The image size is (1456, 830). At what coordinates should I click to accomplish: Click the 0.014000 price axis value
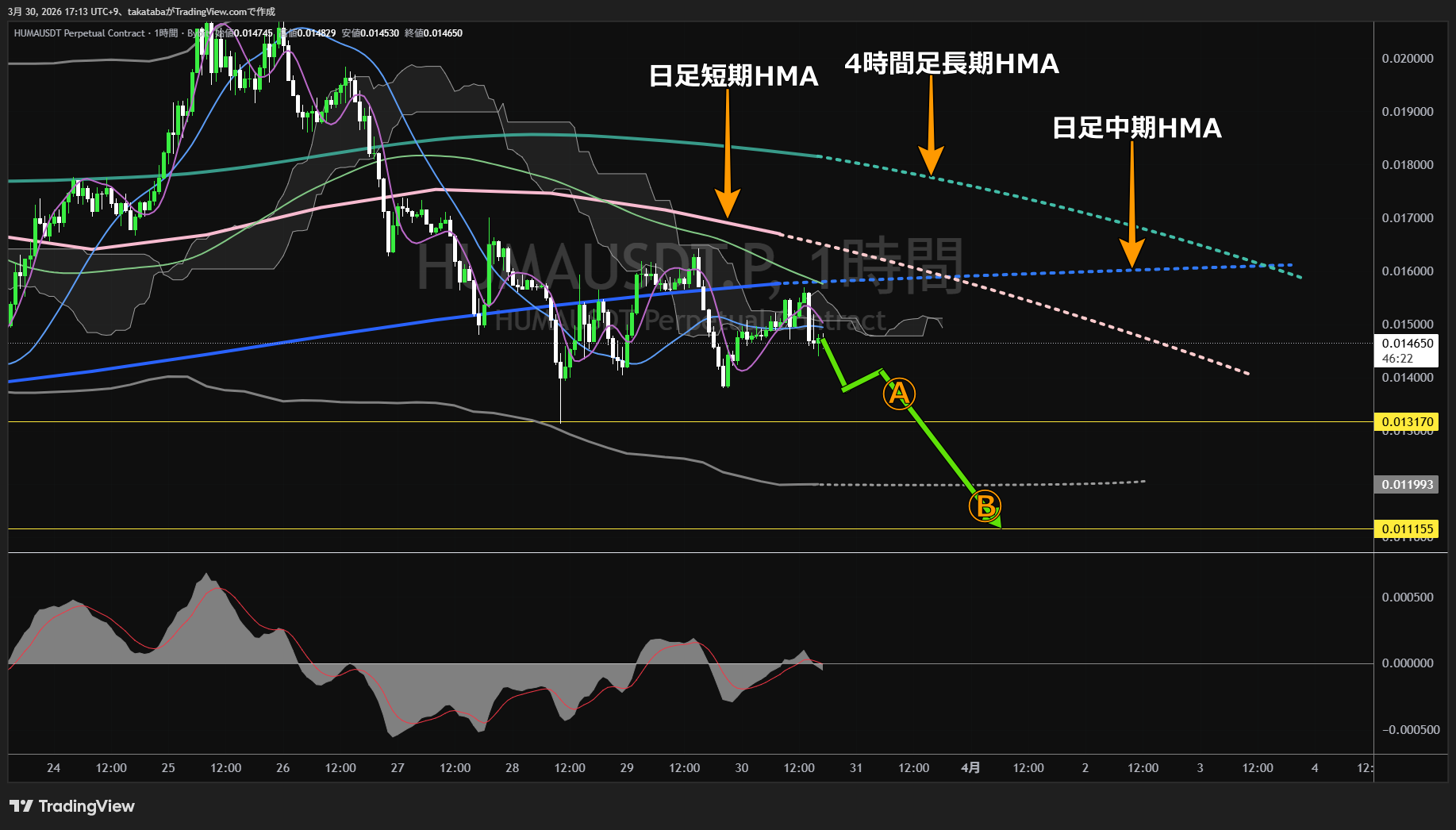point(1408,378)
